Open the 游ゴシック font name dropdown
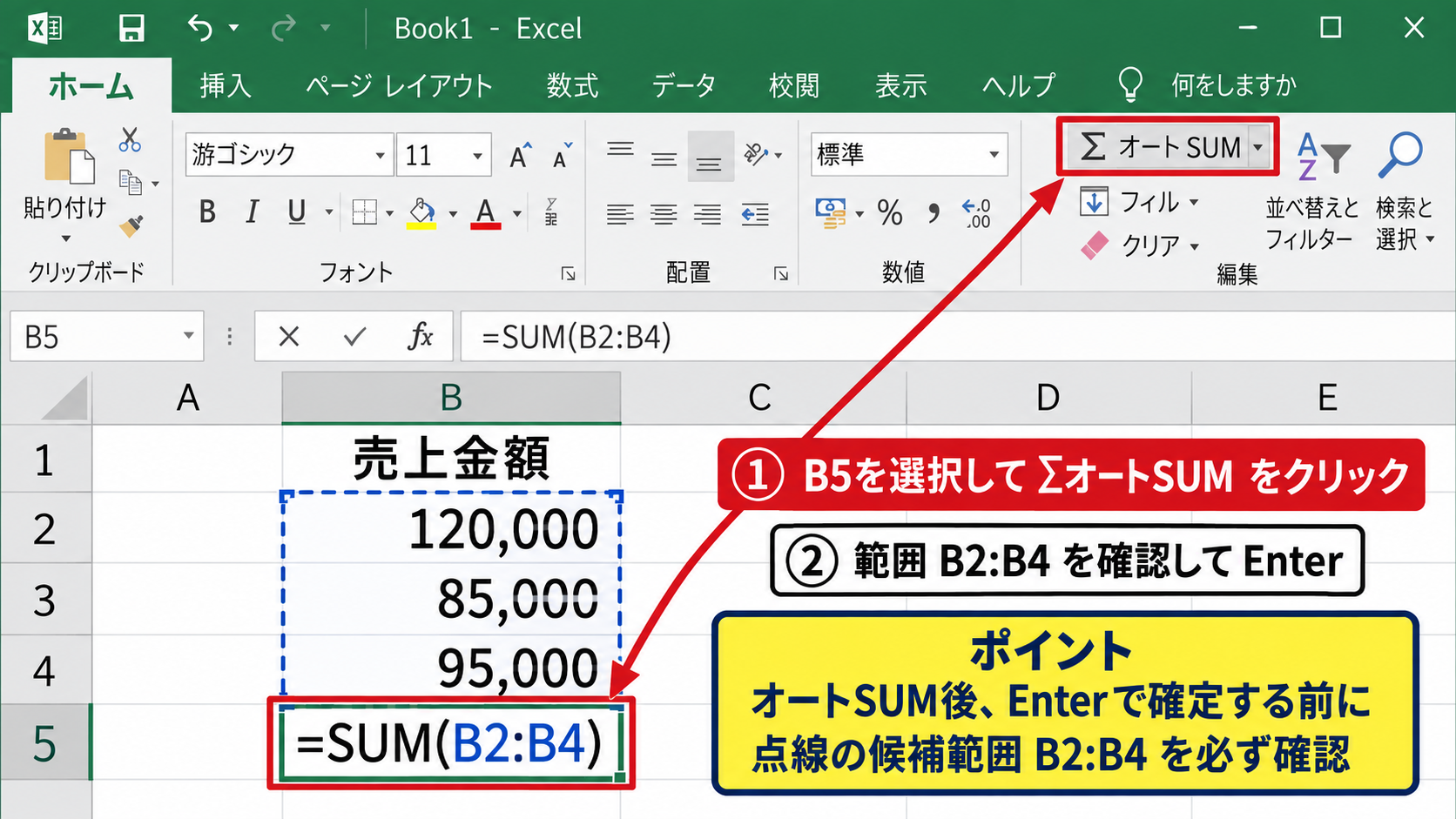Viewport: 1456px width, 819px height. tap(380, 155)
